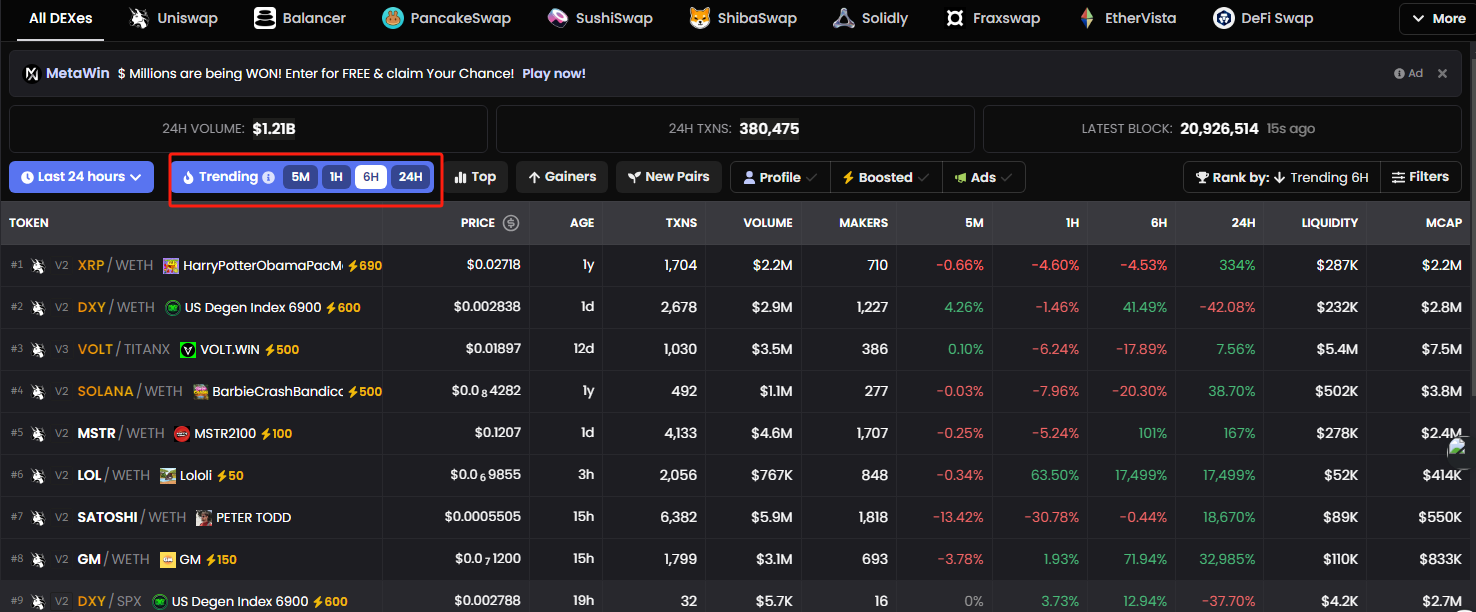Close the MetaWin ad banner
Image resolution: width=1476 pixels, height=612 pixels.
(x=1442, y=73)
